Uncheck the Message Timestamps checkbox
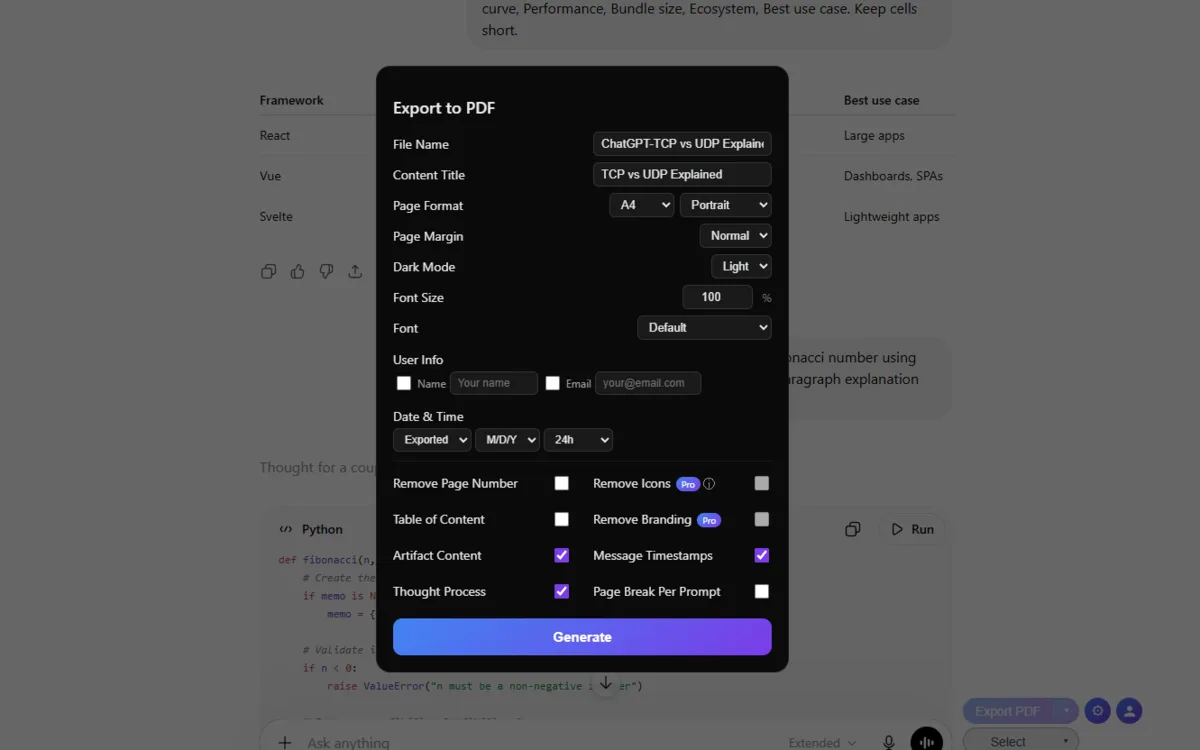 pos(762,555)
